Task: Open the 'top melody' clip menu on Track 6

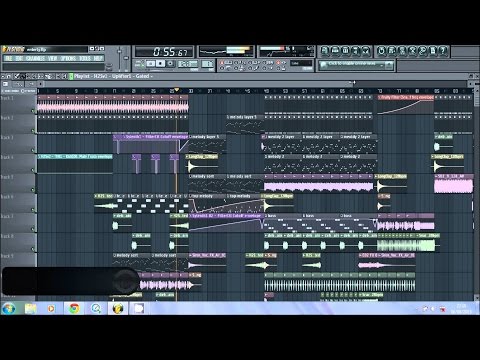Action: click(x=191, y=196)
